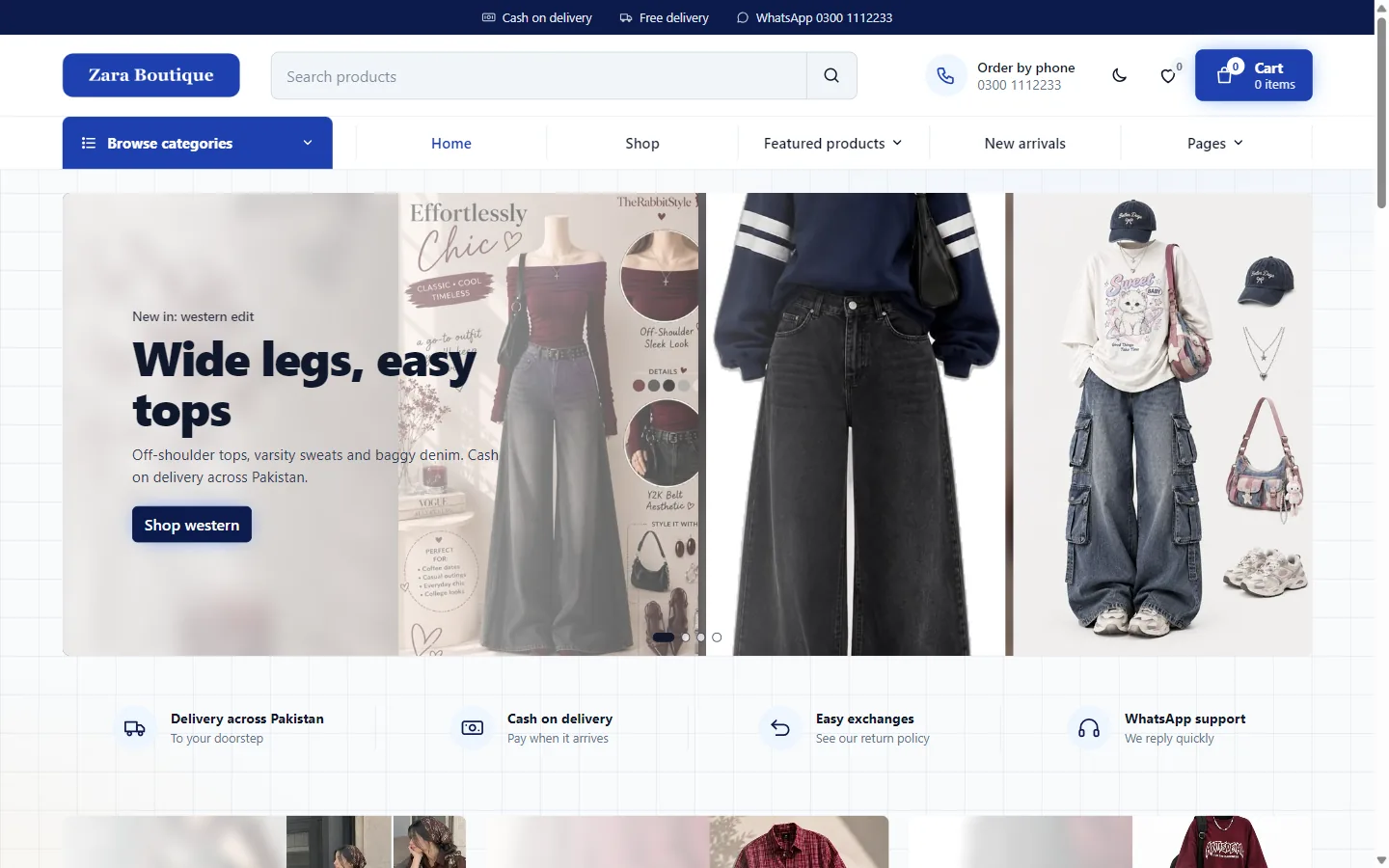1389x868 pixels.
Task: Open the Shop menu item
Action: pos(642,143)
